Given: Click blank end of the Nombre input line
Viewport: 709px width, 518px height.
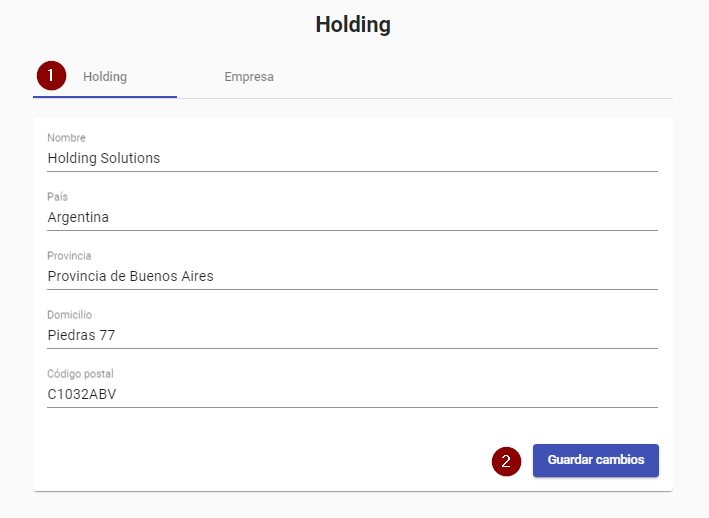Looking at the screenshot, I should tap(500, 158).
